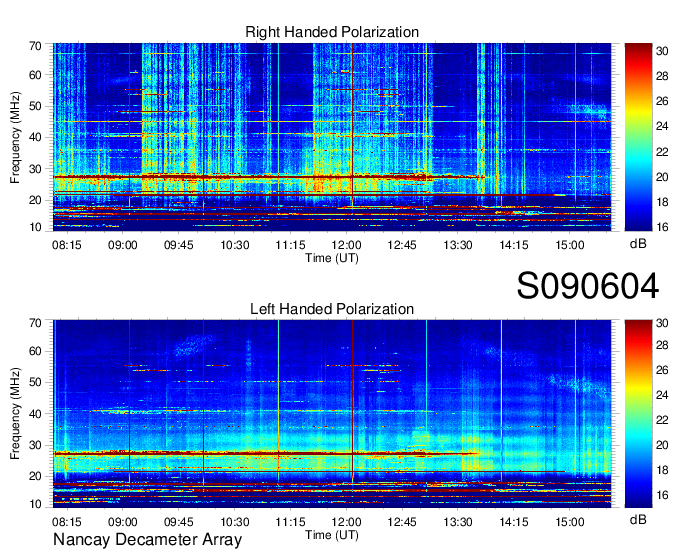
Task: Click the 'dB' unit under lower color bar
Action: [638, 519]
